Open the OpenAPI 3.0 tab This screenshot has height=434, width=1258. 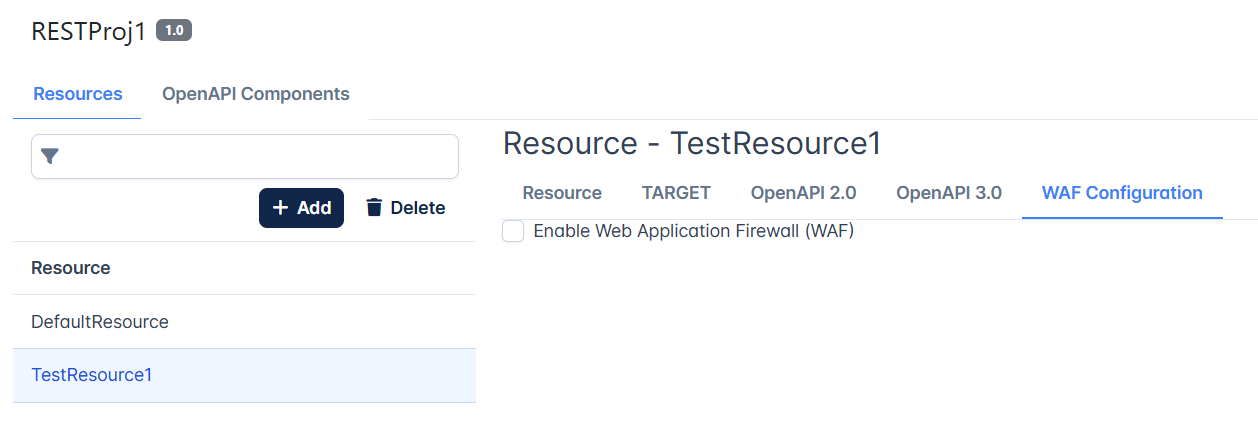pyautogui.click(x=949, y=193)
